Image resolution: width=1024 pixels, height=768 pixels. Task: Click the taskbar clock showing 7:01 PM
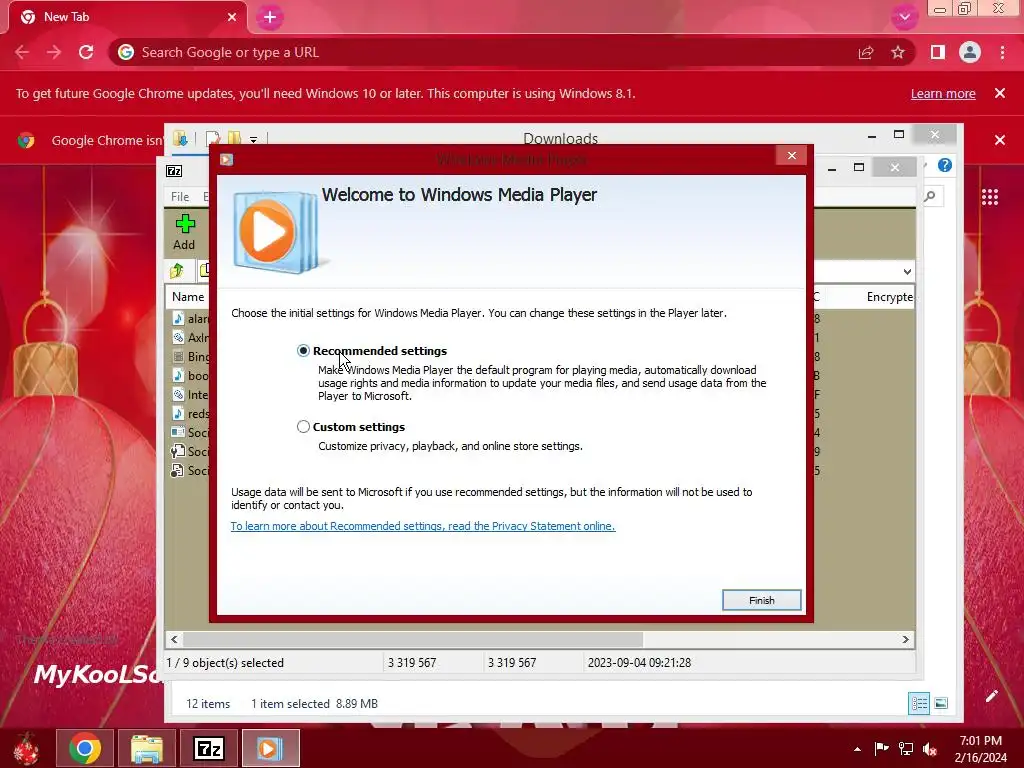980,749
